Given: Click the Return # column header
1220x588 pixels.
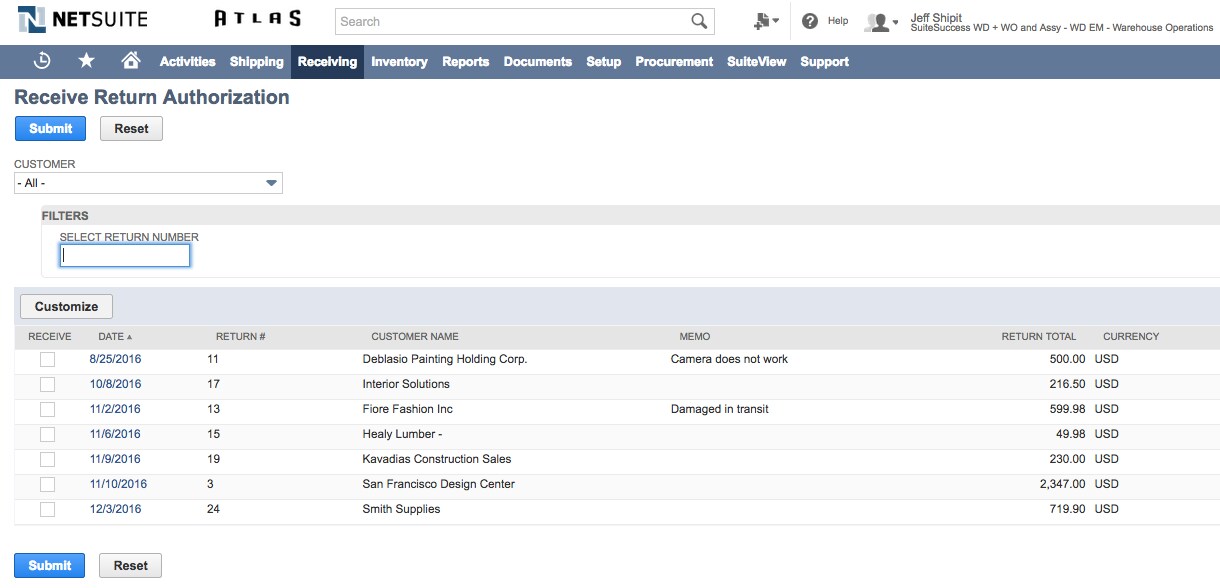Looking at the screenshot, I should 240,337.
